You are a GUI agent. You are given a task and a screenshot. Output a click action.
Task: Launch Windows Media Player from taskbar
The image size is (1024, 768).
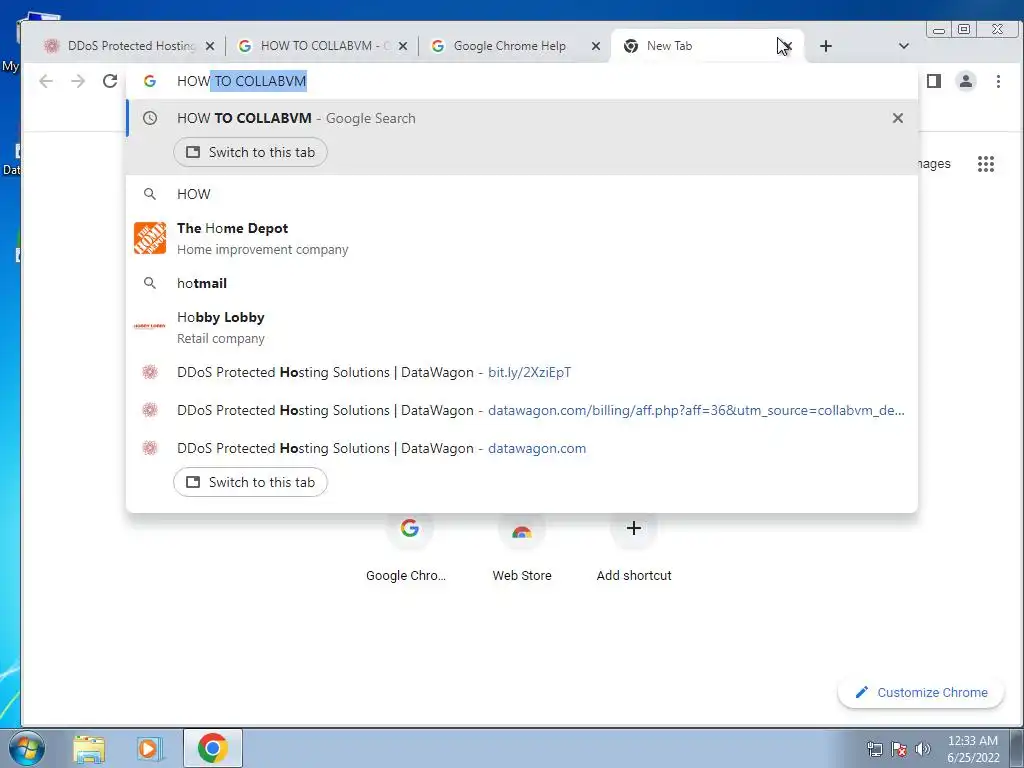(150, 748)
